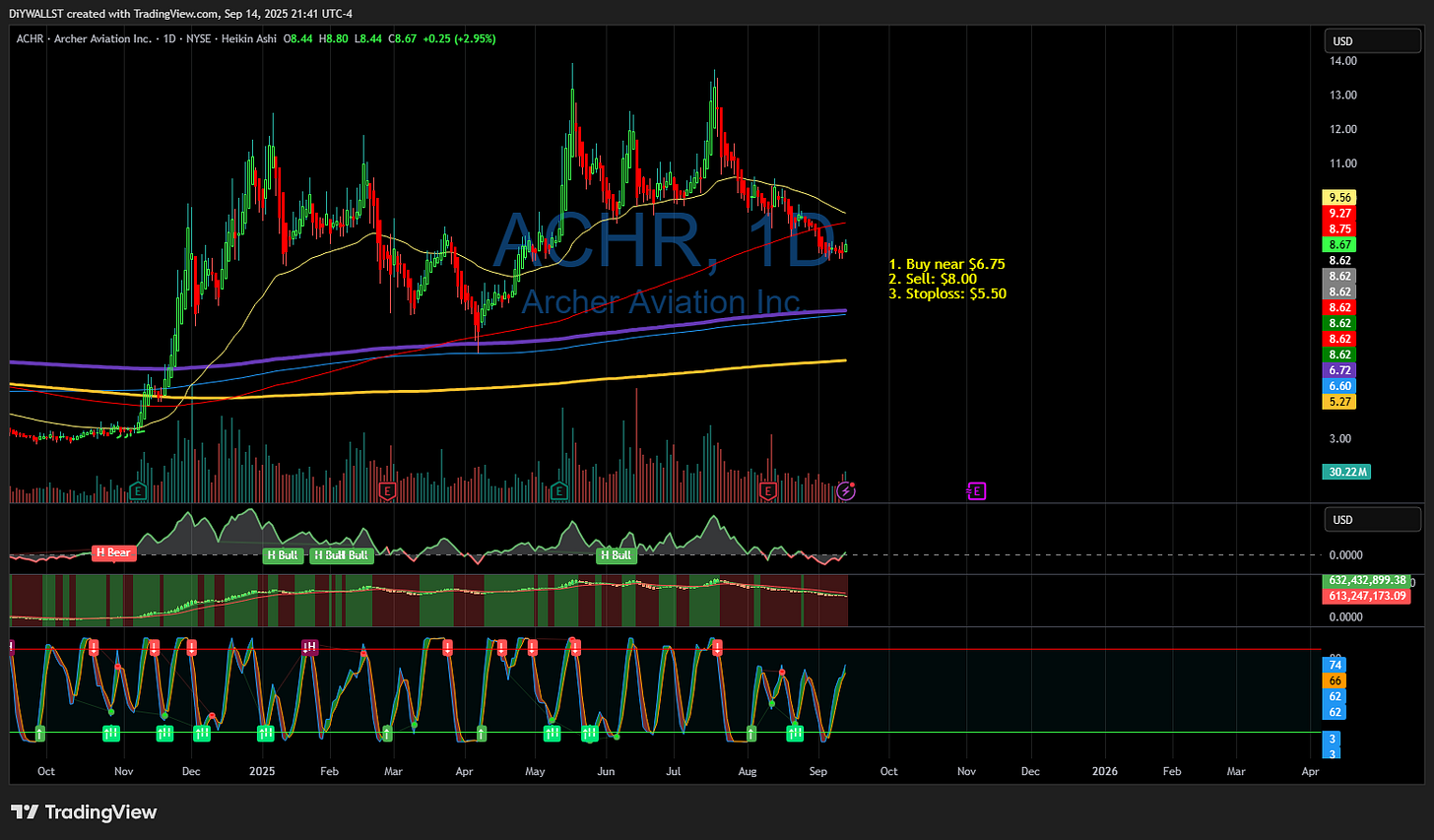Click the 30.22M volume label on the right

[1346, 472]
